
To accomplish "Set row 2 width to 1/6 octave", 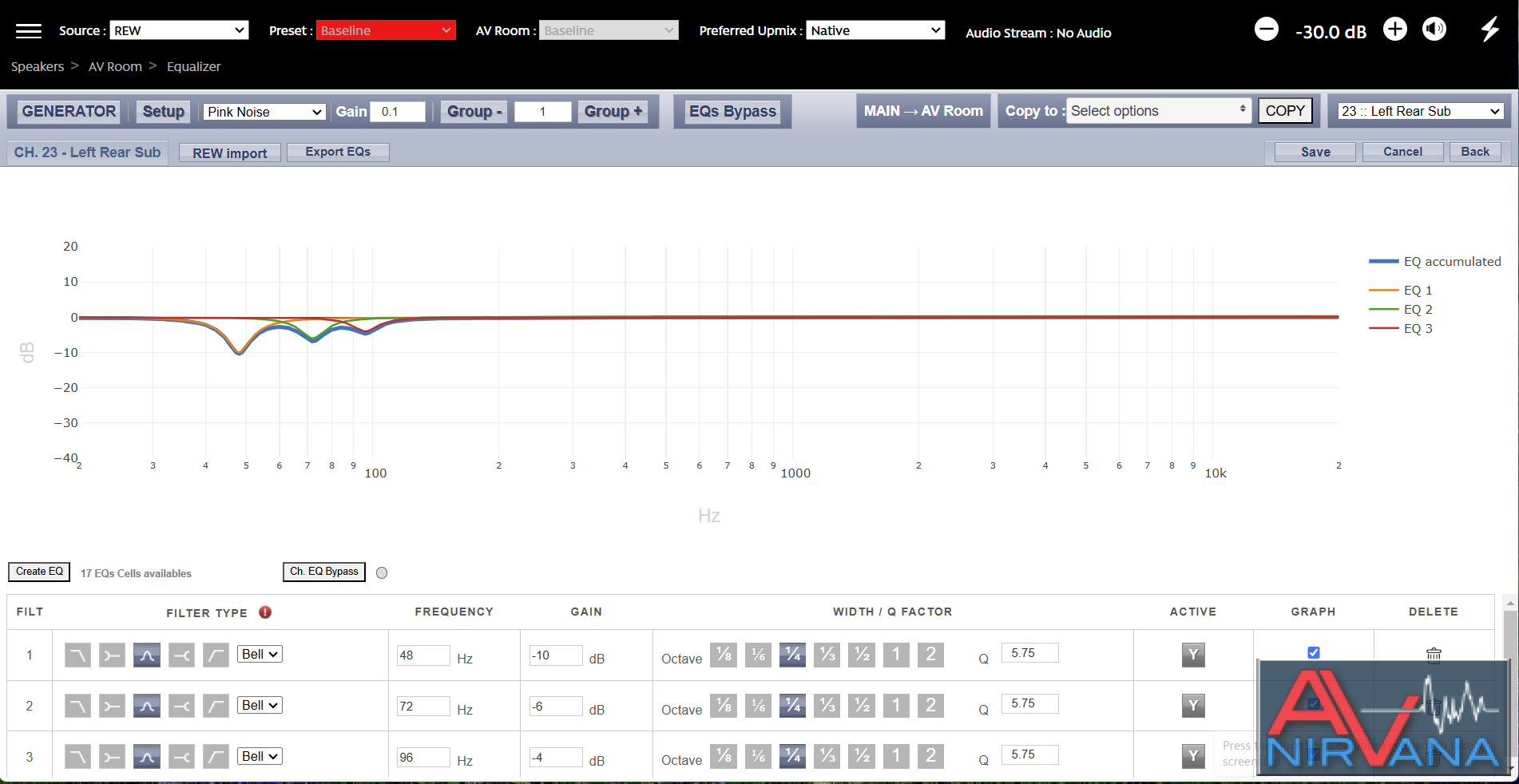I will [758, 705].
